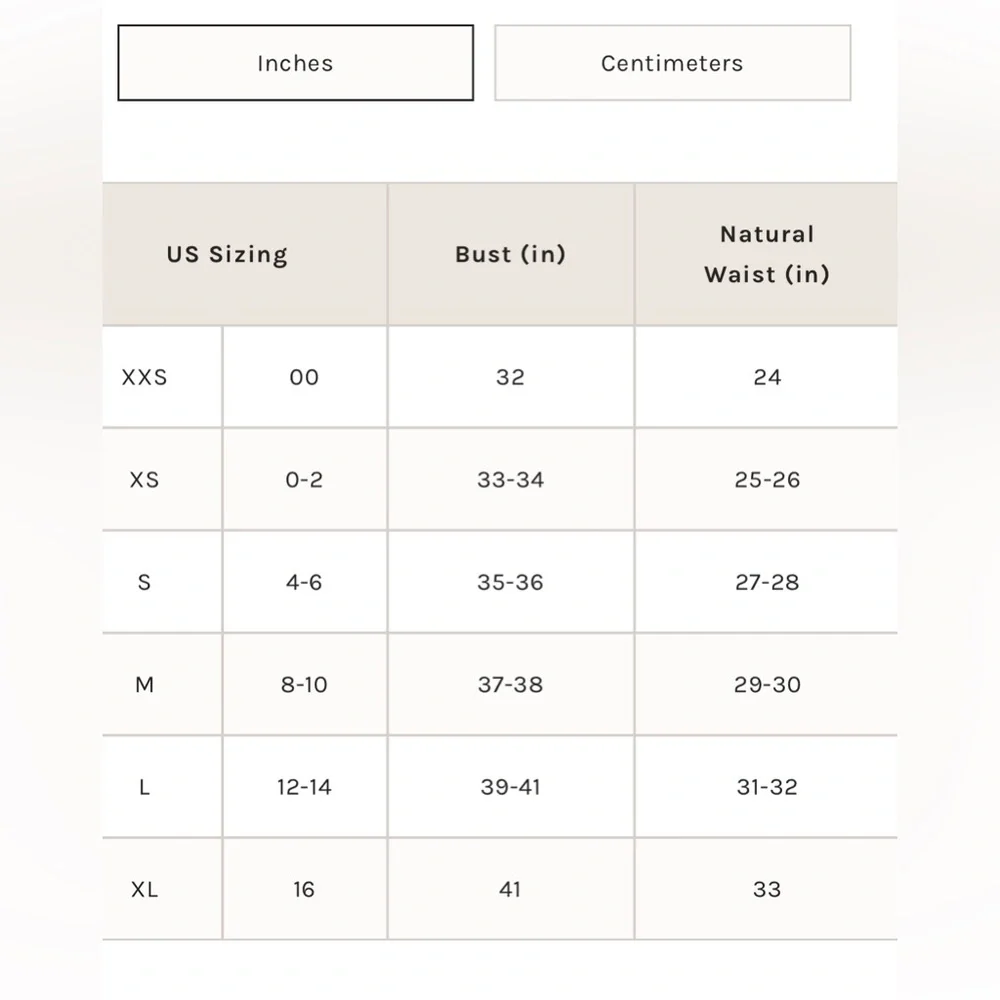Select the XXS size row label
Image resolution: width=1000 pixels, height=1000 pixels.
(145, 378)
